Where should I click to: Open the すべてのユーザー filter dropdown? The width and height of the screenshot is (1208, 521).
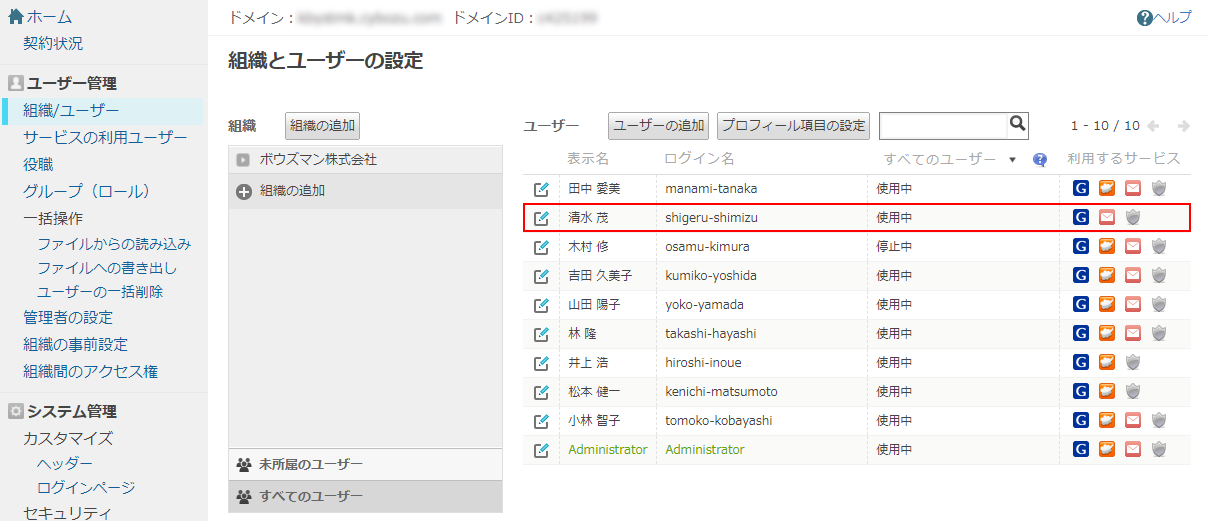coord(1012,160)
